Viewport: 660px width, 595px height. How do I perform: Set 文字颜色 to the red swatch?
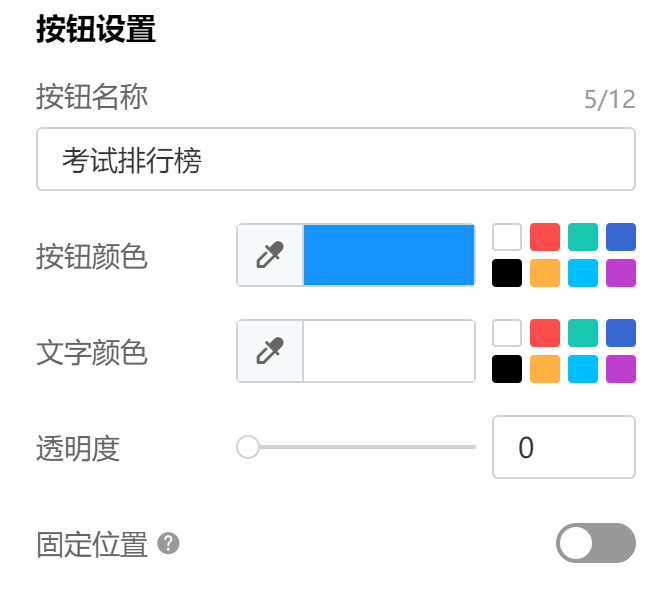(545, 333)
